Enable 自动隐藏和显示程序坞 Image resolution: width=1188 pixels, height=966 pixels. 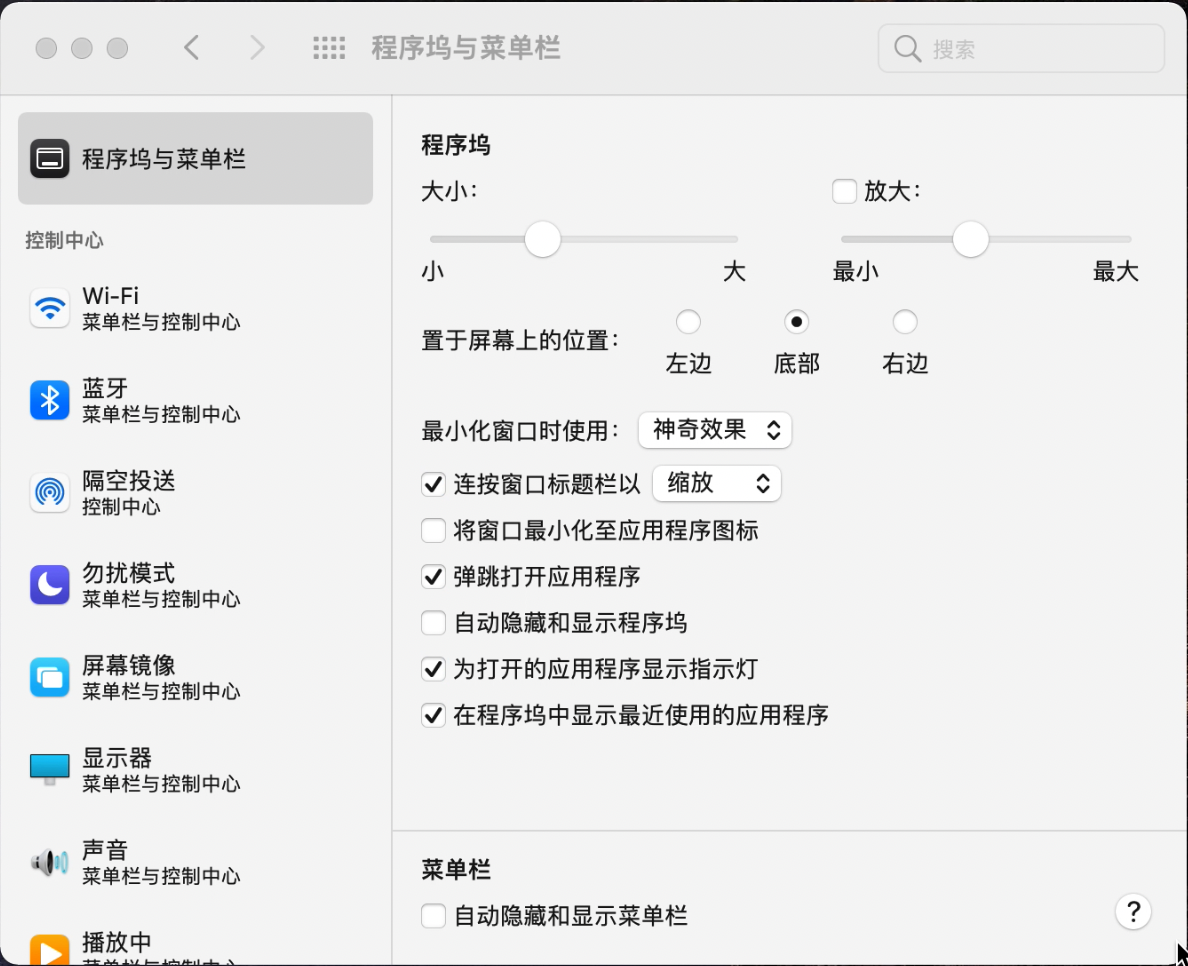(x=433, y=622)
